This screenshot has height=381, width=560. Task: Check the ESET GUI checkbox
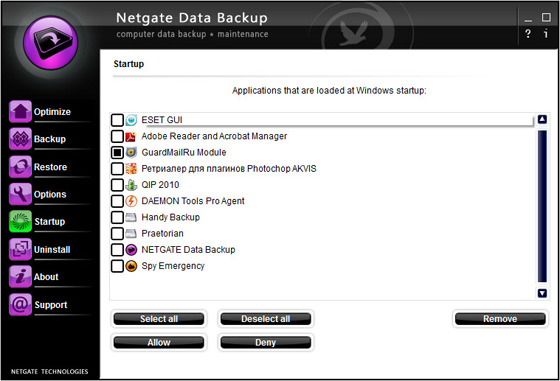pos(117,120)
